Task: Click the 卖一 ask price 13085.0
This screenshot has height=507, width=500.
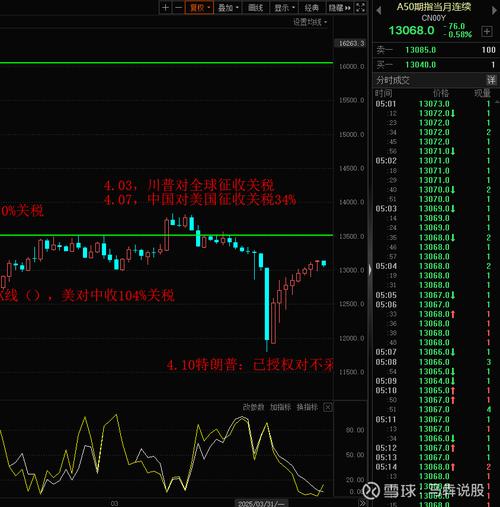Action: click(x=421, y=50)
